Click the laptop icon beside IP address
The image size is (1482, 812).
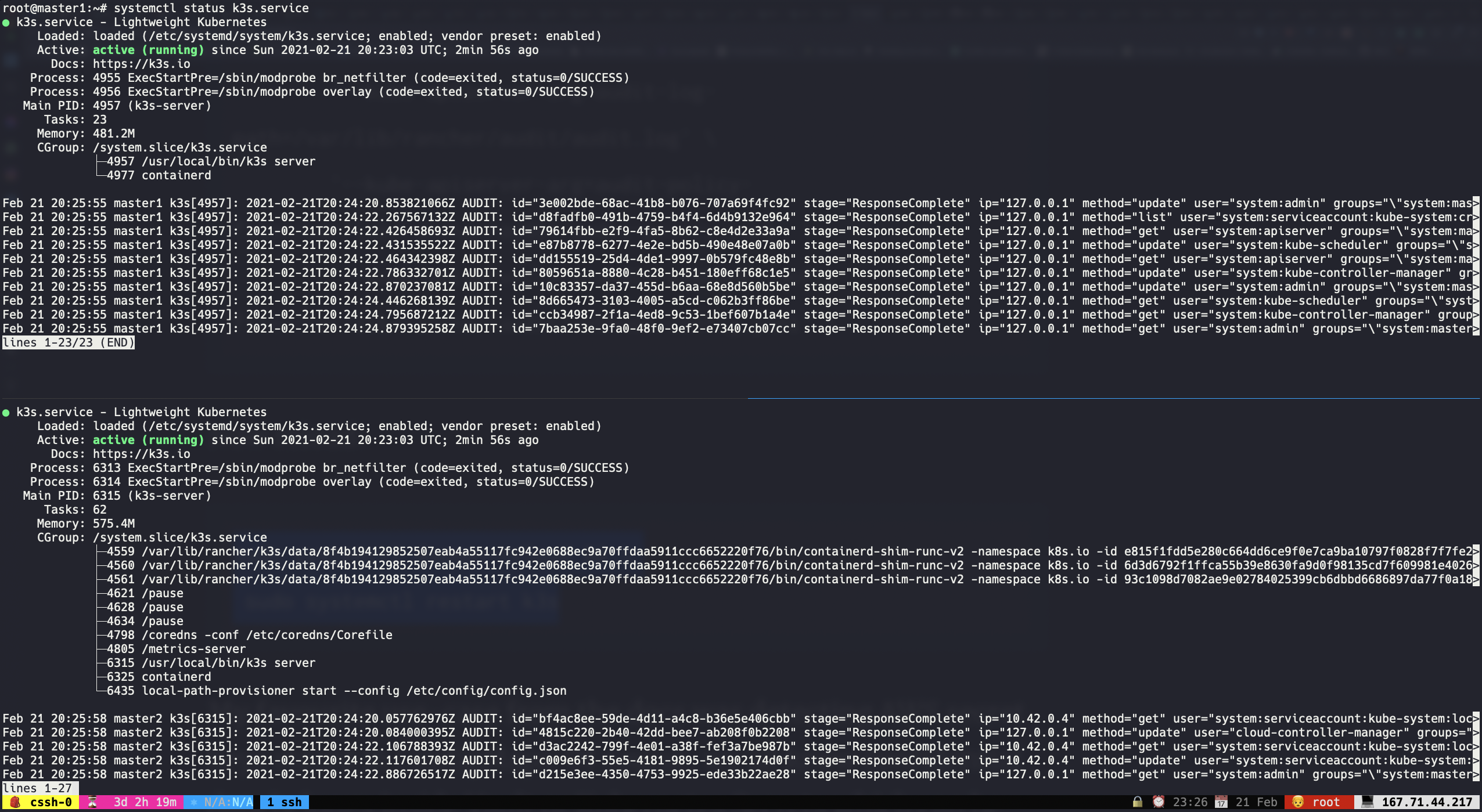pos(1368,802)
